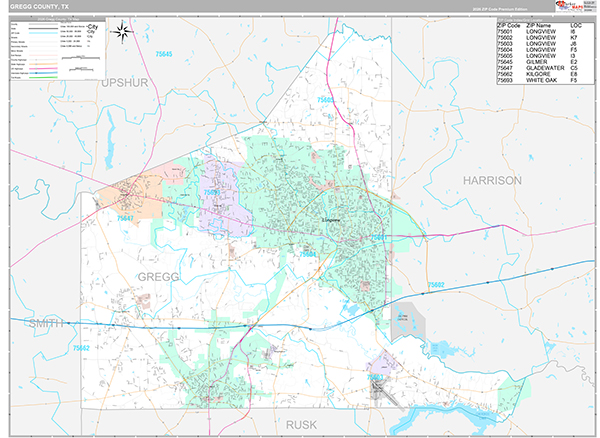600x438 pixels.
Task: Click the UPSHUR county label
Action: [x=124, y=88]
